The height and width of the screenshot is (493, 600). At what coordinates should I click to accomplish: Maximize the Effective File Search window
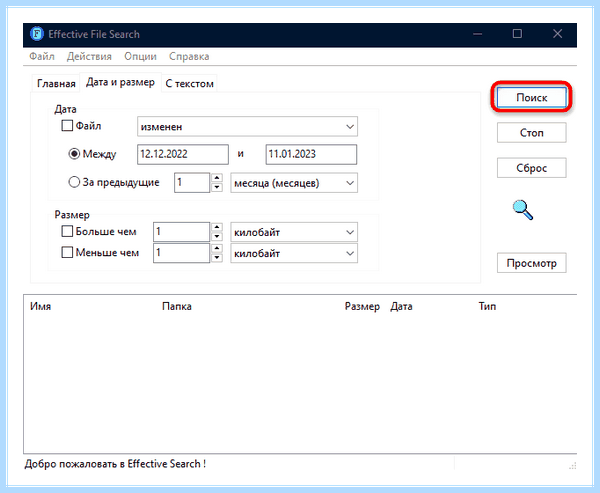pyautogui.click(x=517, y=34)
